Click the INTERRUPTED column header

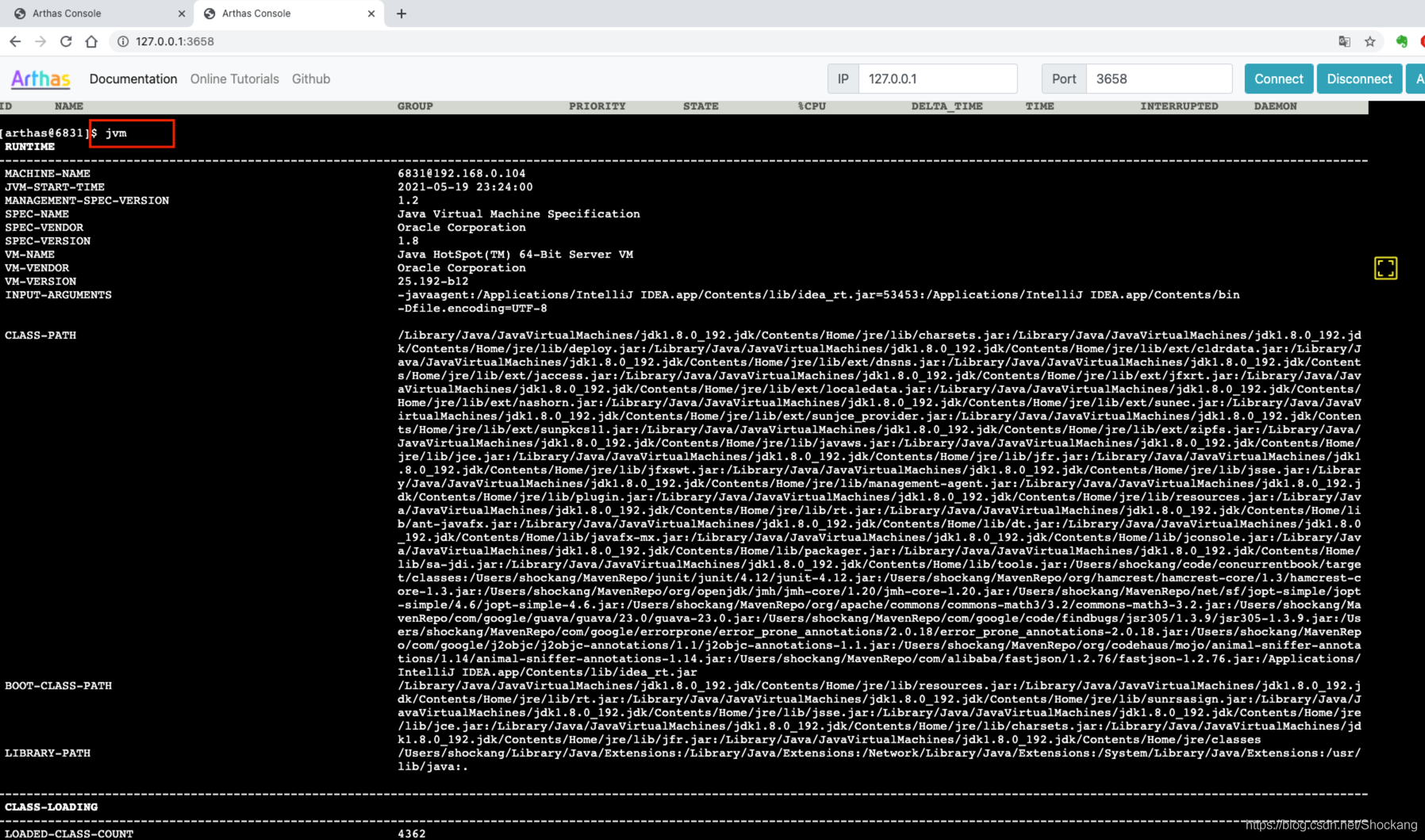coord(1179,106)
